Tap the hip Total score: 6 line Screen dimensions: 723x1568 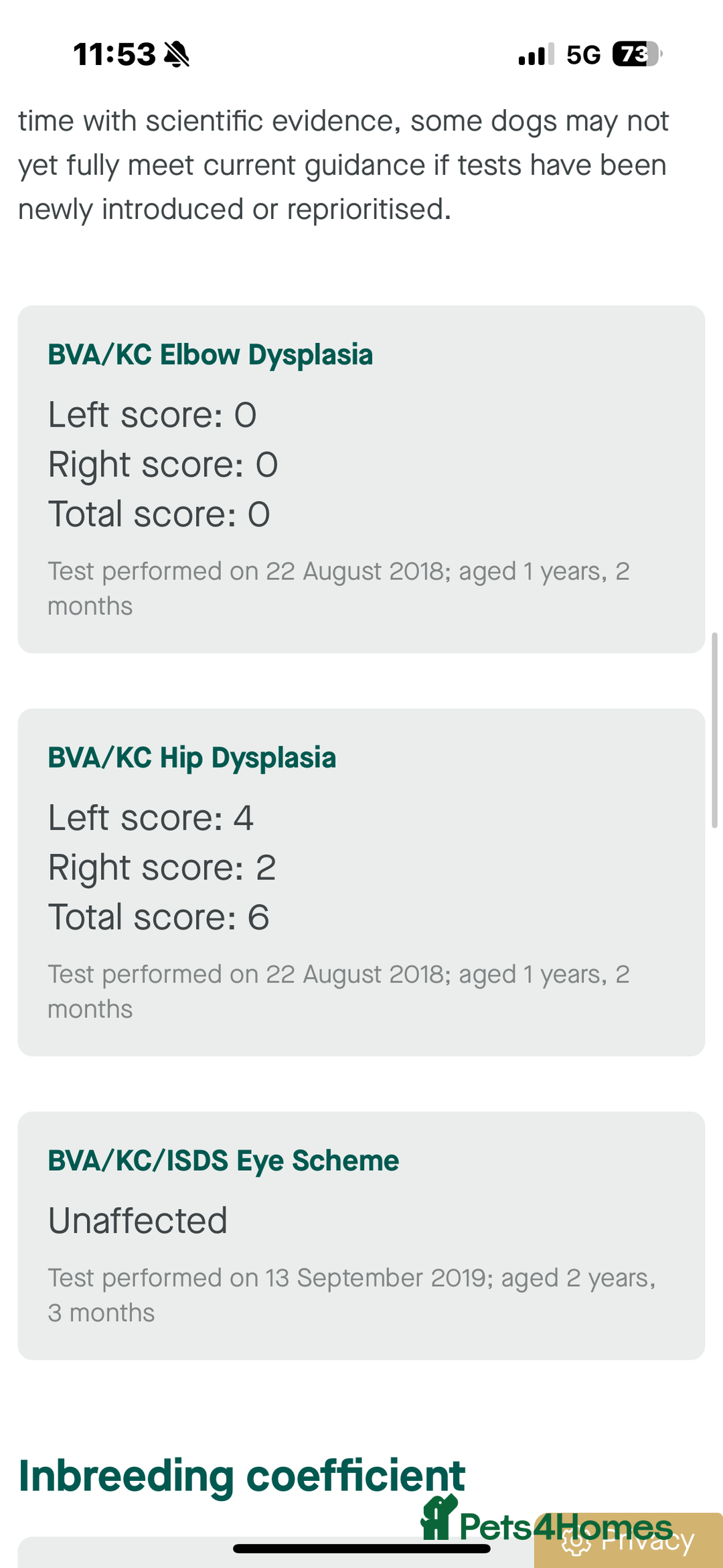(x=159, y=917)
